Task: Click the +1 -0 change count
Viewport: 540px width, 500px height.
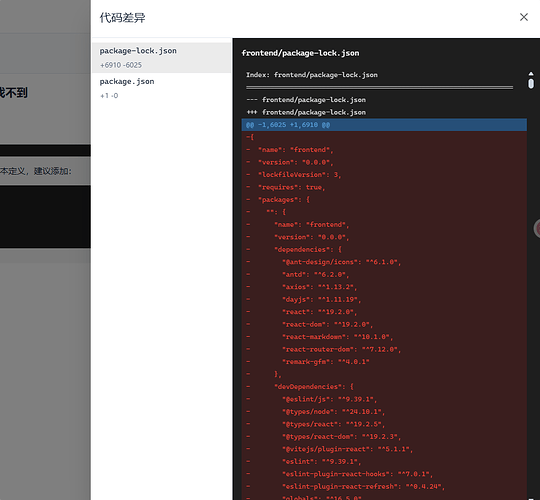Action: (x=109, y=96)
